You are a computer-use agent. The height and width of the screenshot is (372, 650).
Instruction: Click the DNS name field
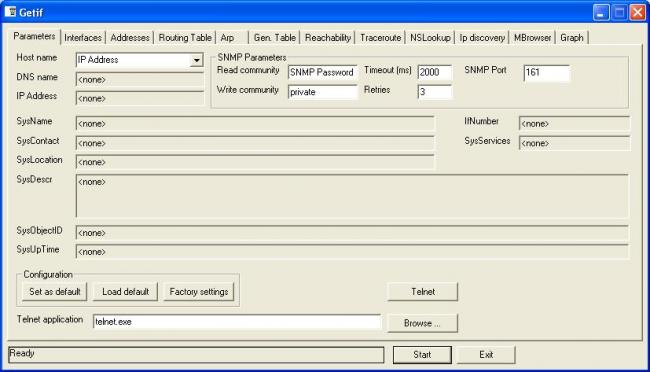(x=140, y=79)
